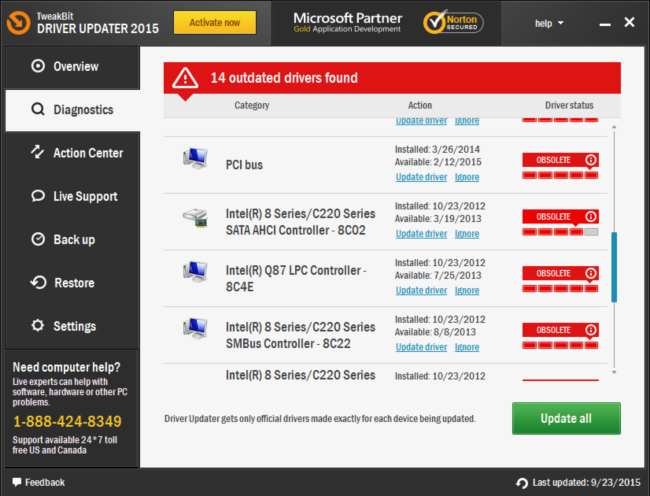
Task: Ignore the PCI bus driver update
Action: 467,177
